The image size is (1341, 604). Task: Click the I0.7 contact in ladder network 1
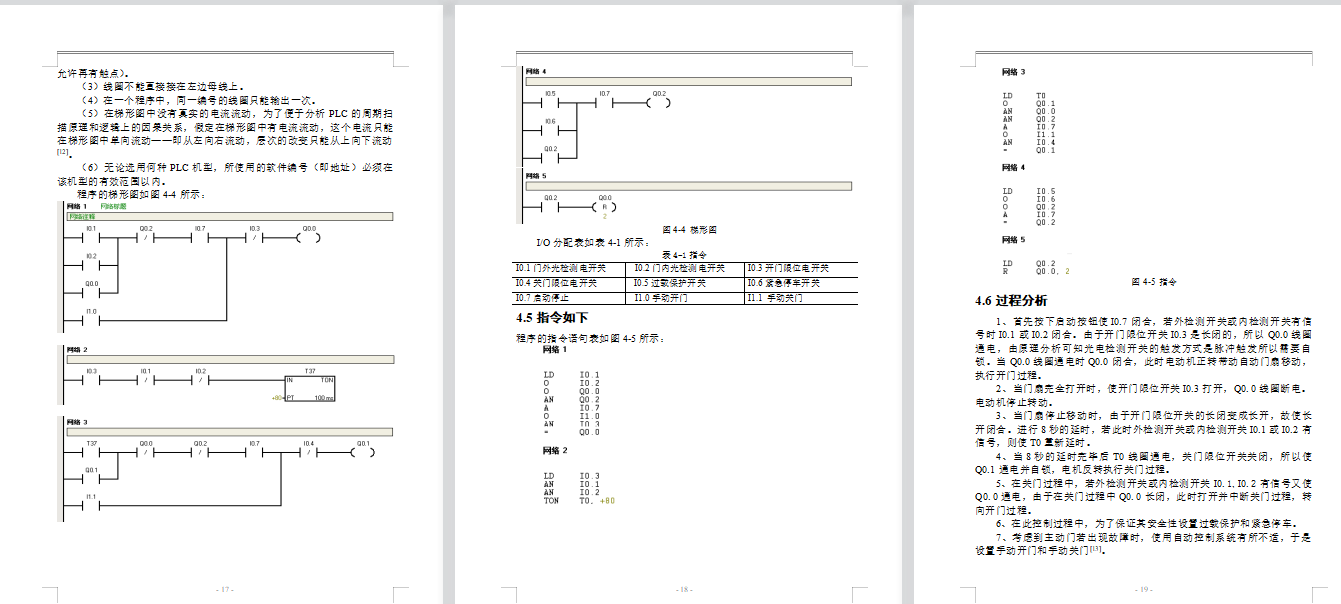pos(201,238)
